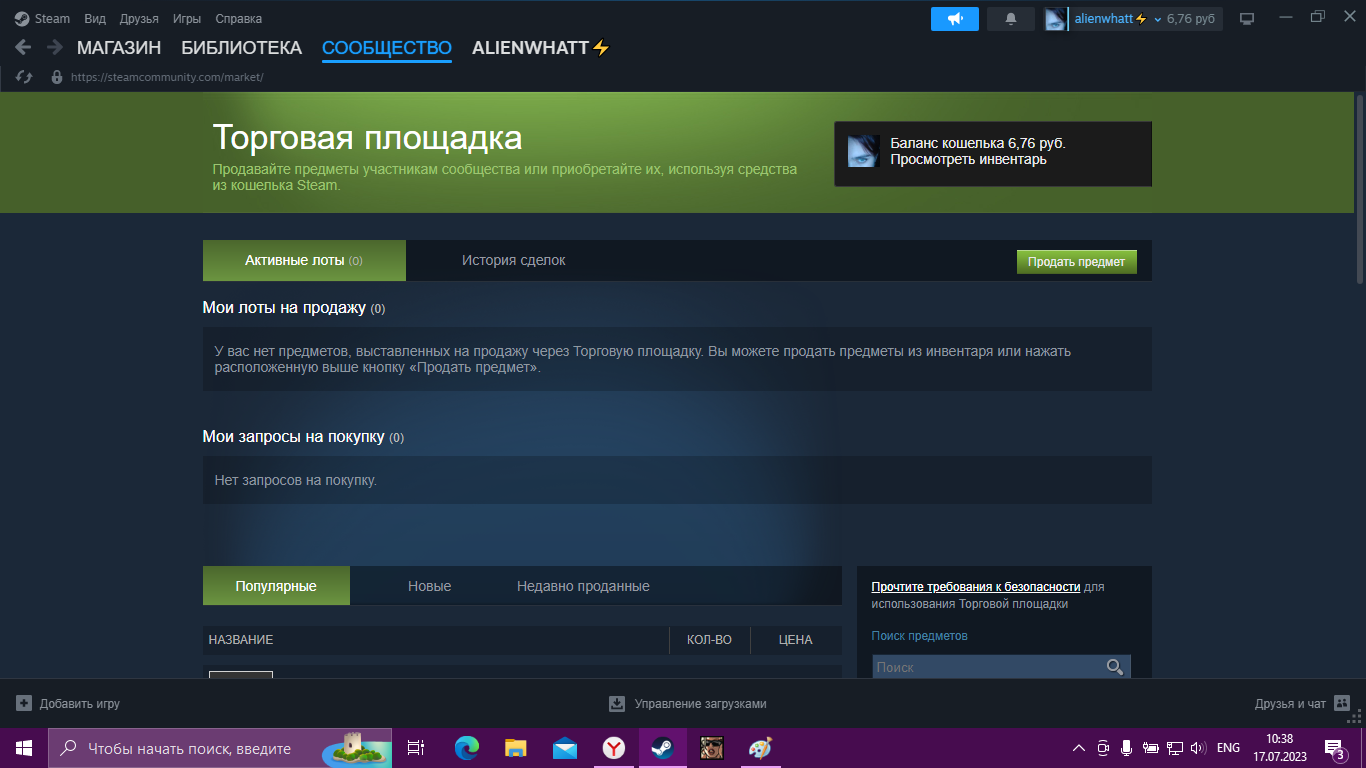
Task: Click the network tray icon
Action: (x=1175, y=748)
